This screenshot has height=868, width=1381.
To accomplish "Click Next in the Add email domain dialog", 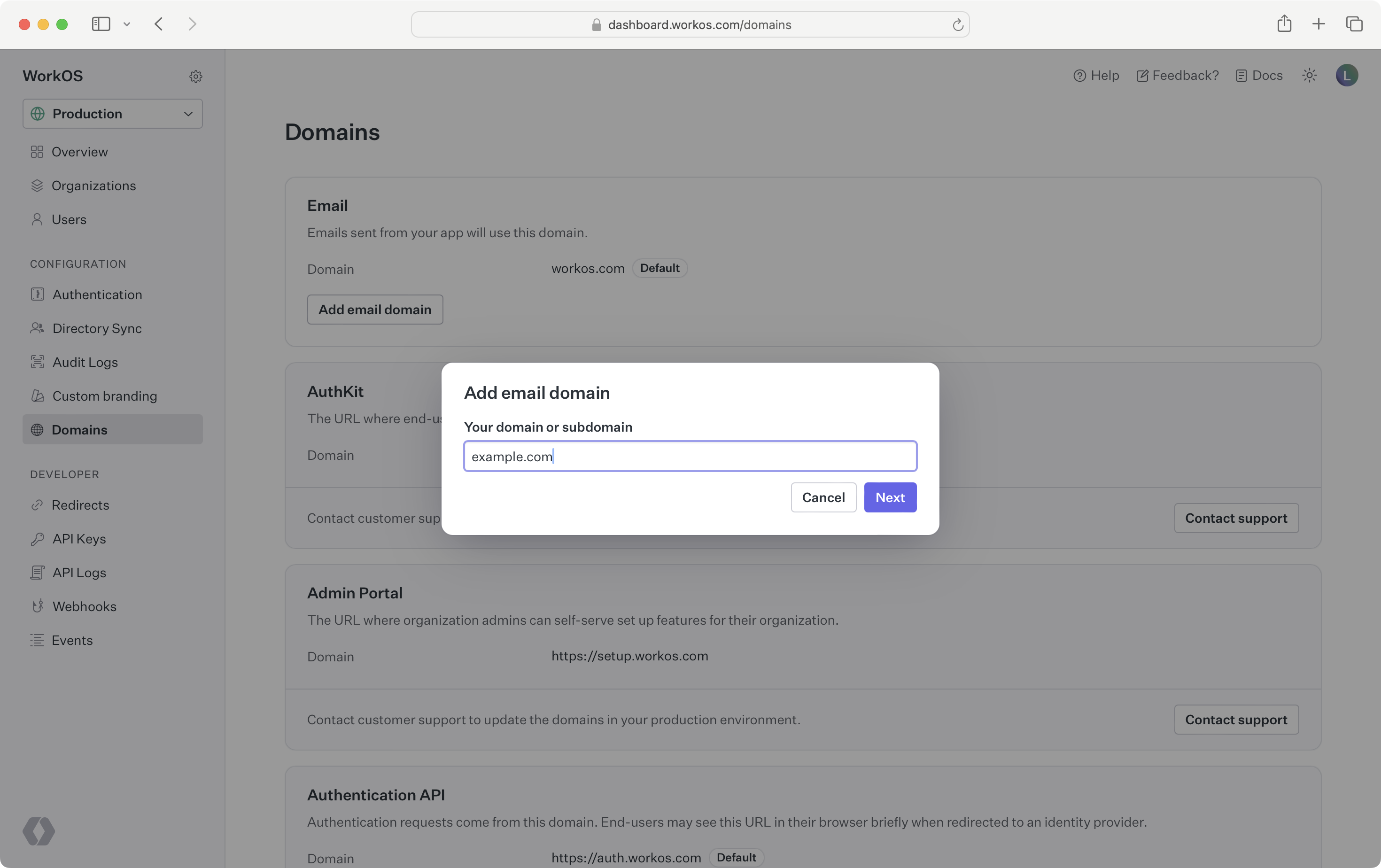I will pos(890,497).
